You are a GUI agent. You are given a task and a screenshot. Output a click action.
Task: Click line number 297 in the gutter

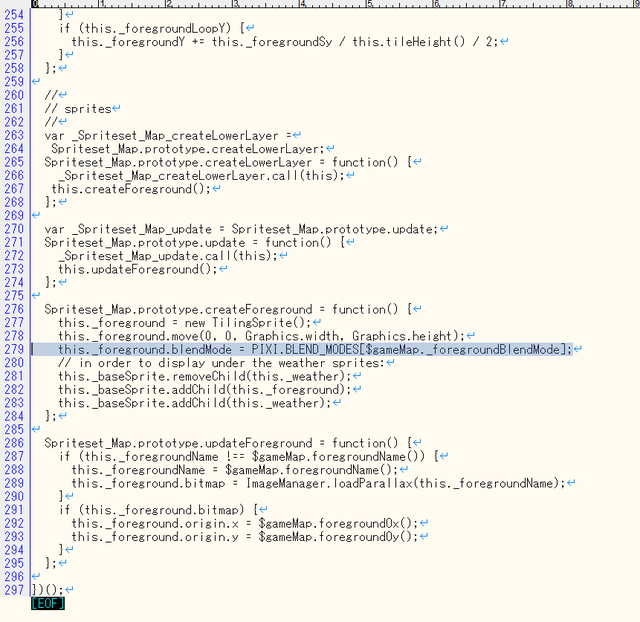14,590
